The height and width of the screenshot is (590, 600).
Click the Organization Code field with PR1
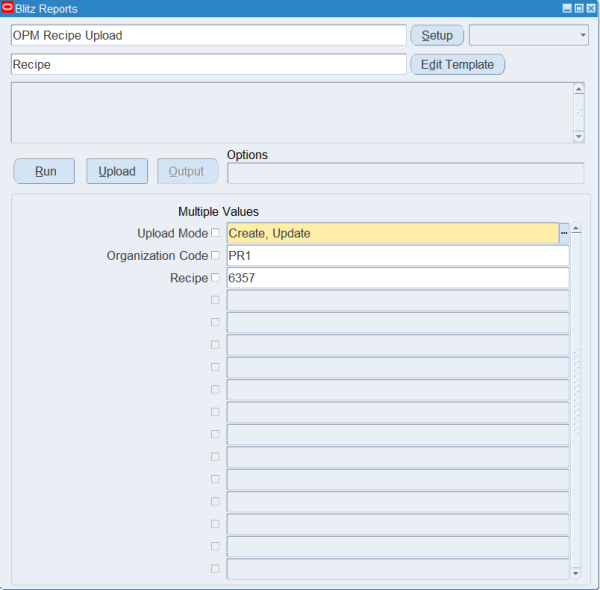click(398, 256)
